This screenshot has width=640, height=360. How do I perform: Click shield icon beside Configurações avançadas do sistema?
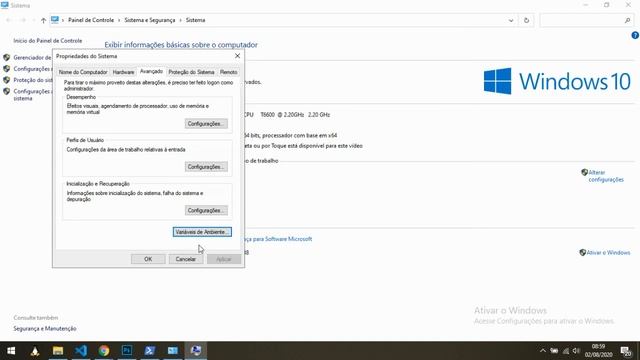click(x=6, y=91)
